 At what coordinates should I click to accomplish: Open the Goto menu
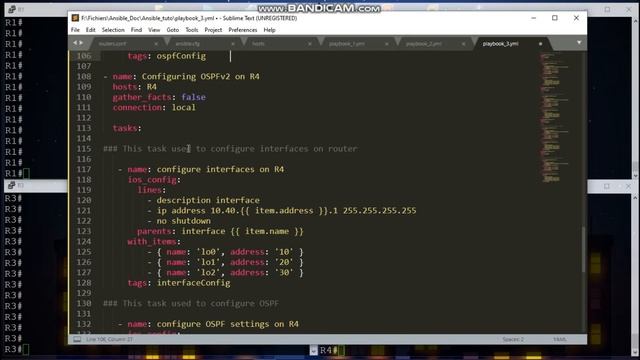[173, 30]
